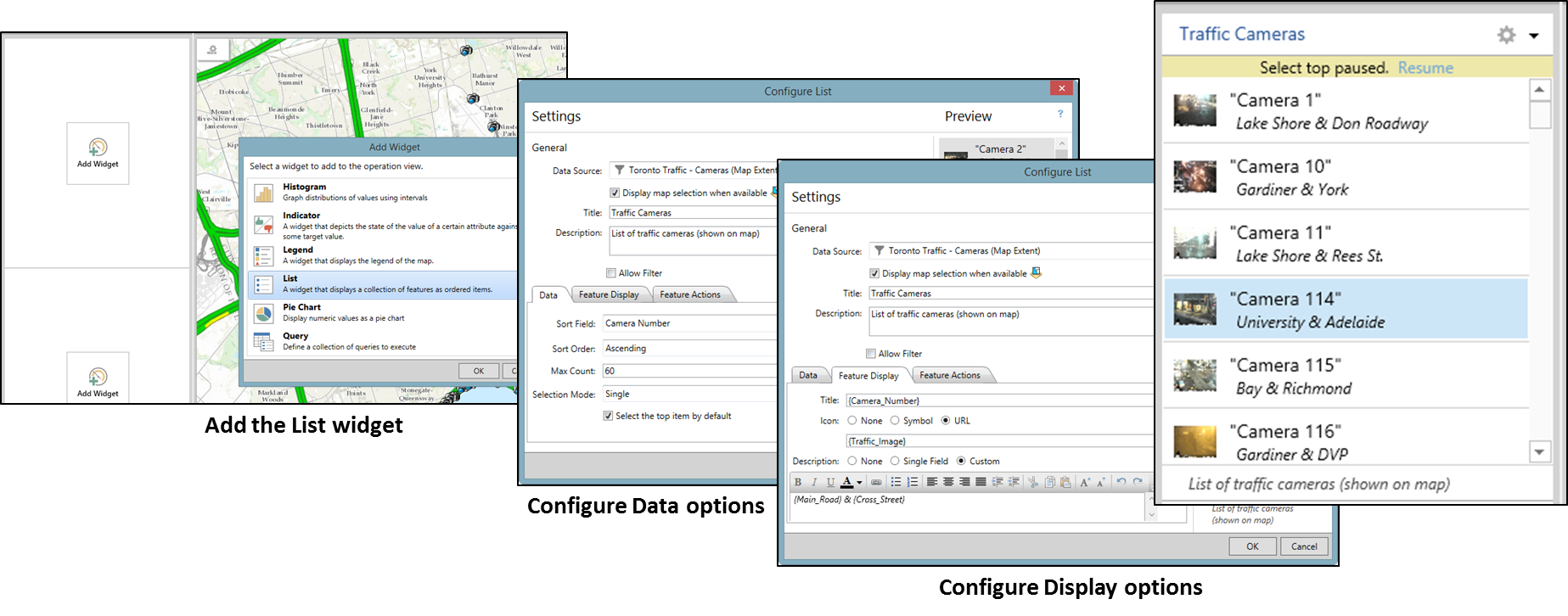Insert a numbered list in the editor

912,482
